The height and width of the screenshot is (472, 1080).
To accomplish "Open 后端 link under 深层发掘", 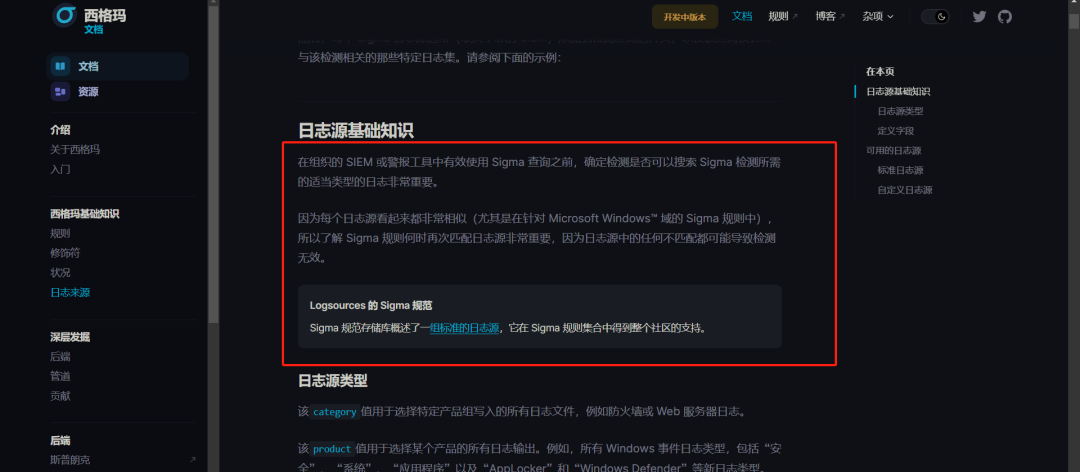I will (x=60, y=356).
